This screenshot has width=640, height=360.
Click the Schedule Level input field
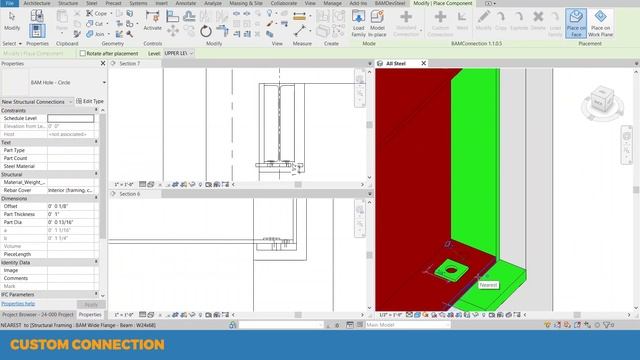pos(71,118)
